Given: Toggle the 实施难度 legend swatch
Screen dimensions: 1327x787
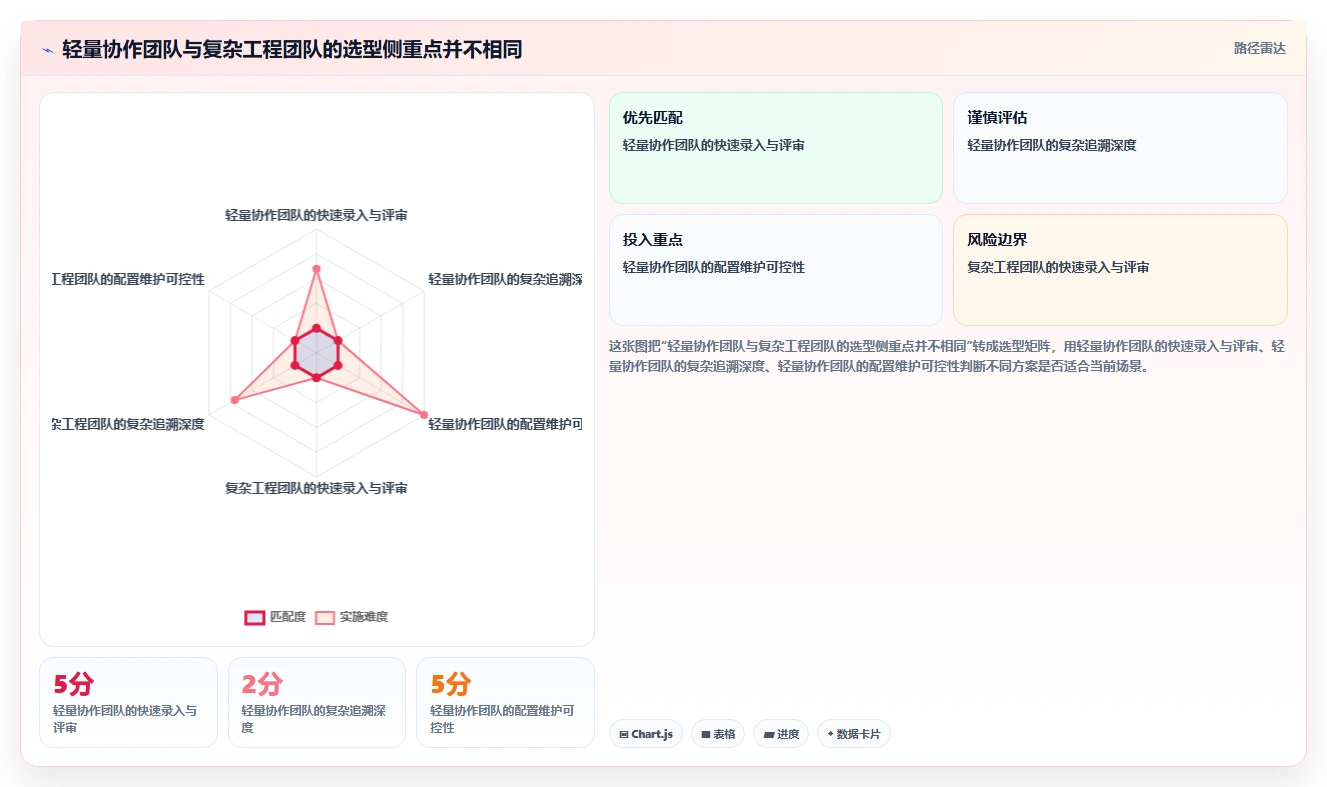Looking at the screenshot, I should click(x=325, y=617).
